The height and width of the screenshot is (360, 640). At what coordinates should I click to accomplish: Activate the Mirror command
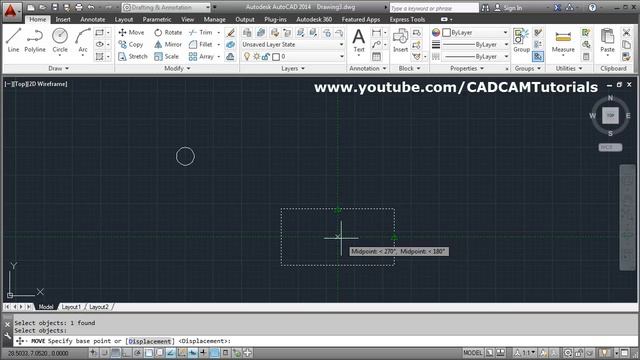click(168, 44)
